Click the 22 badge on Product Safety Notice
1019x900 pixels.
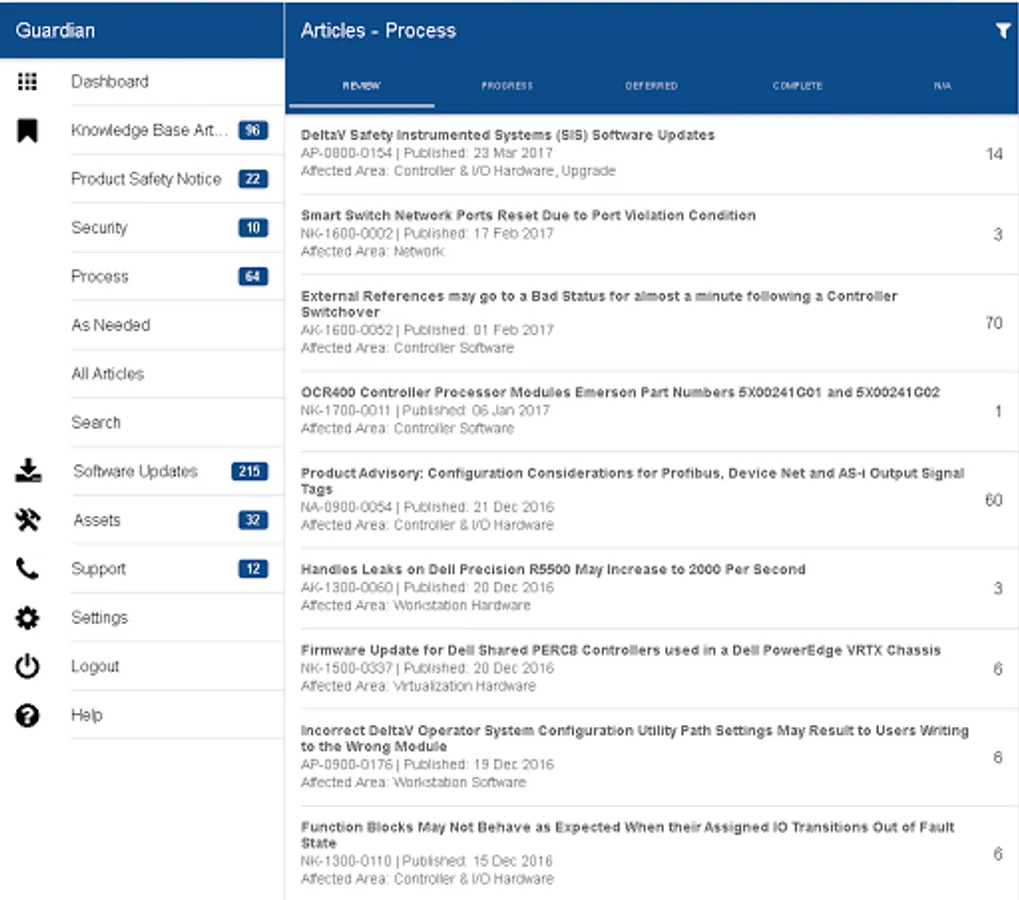coord(253,179)
